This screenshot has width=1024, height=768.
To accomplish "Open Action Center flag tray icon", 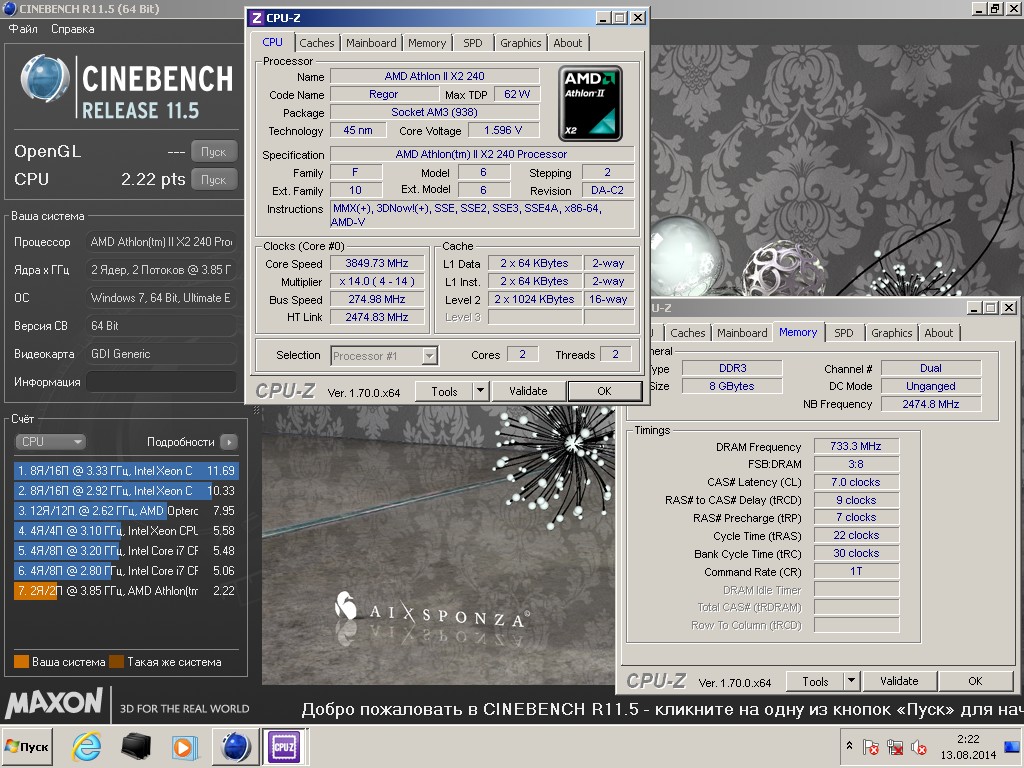I will (871, 746).
